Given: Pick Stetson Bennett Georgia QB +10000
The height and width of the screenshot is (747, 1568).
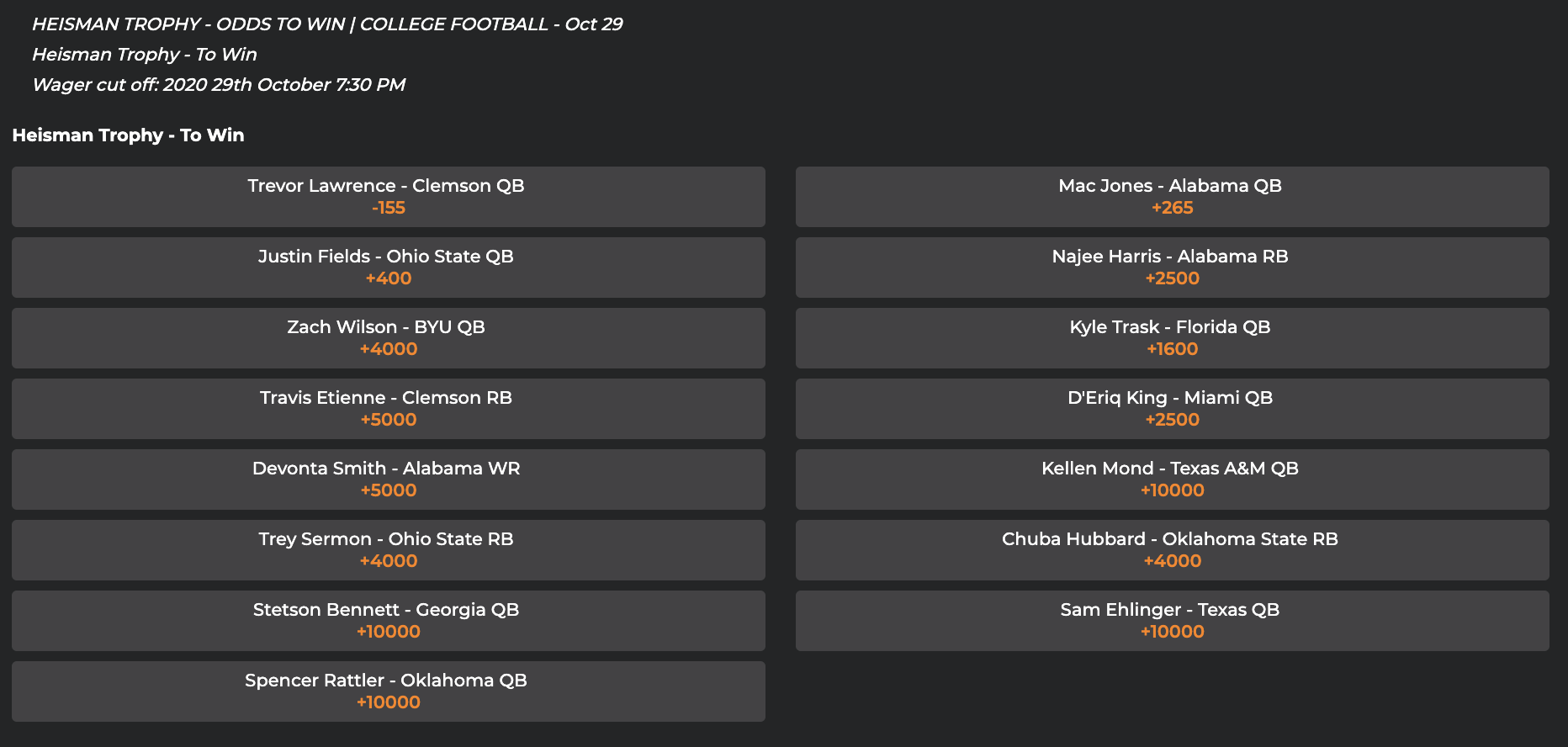Looking at the screenshot, I should (x=388, y=621).
